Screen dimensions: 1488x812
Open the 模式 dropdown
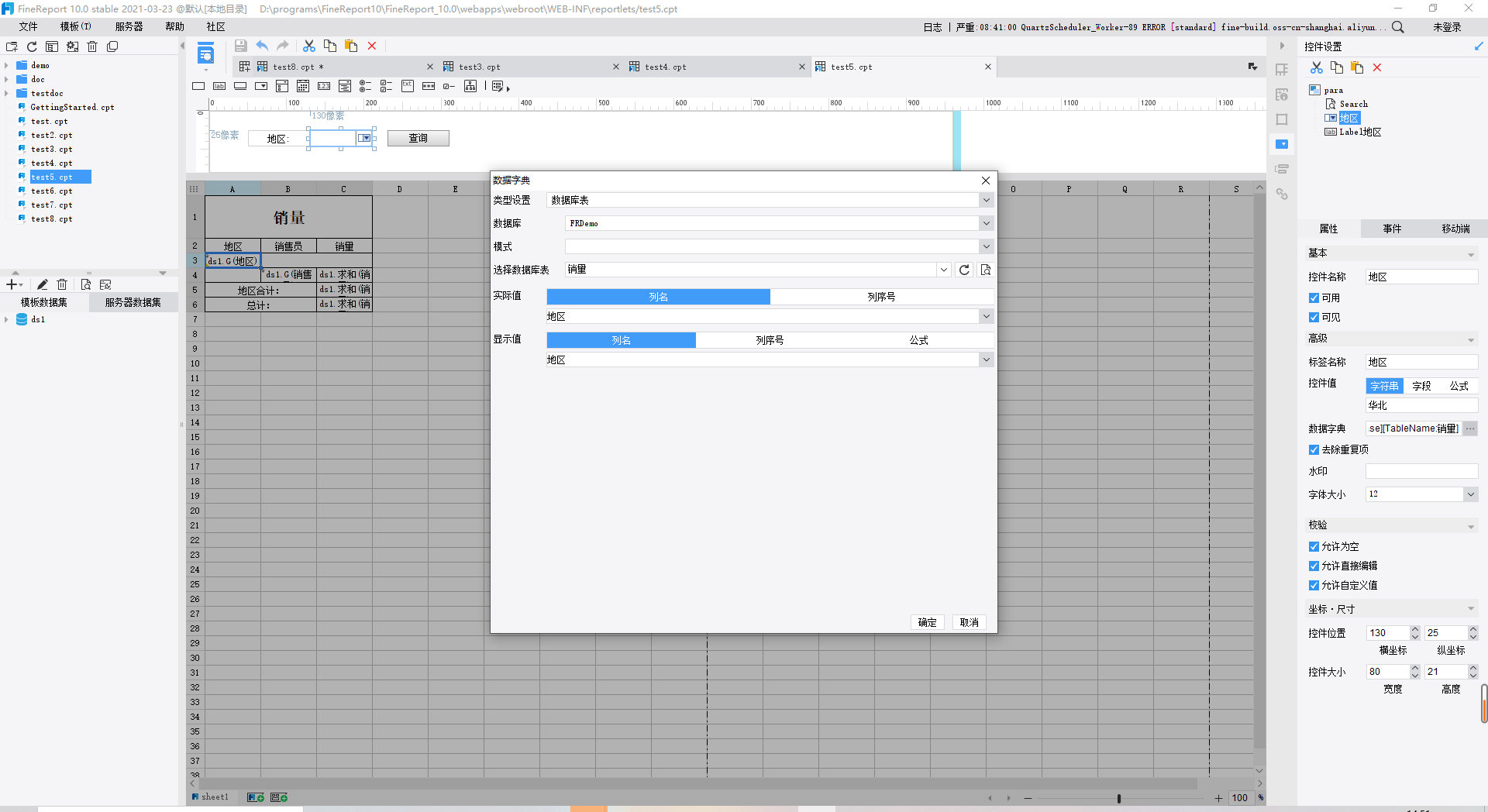pyautogui.click(x=986, y=246)
